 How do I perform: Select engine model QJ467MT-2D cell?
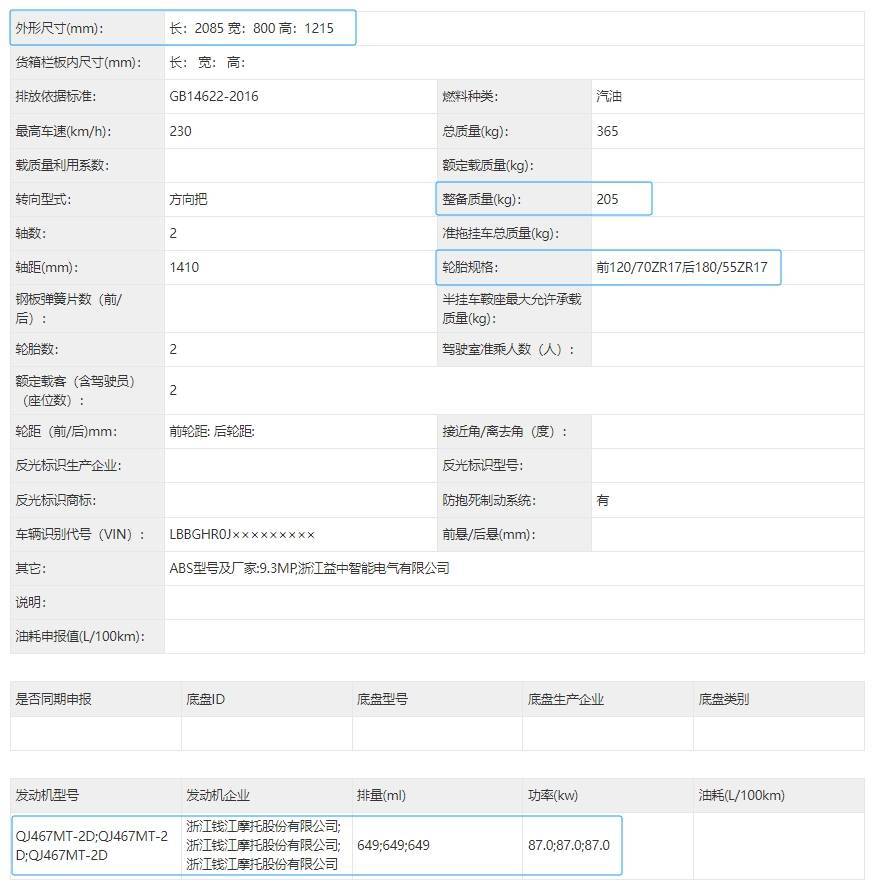click(x=92, y=846)
